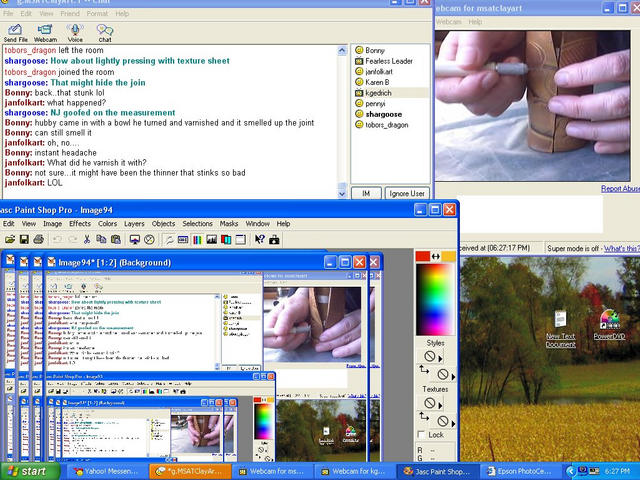The width and height of the screenshot is (640, 480).
Task: Select pennyi in the user list
Action: [375, 103]
